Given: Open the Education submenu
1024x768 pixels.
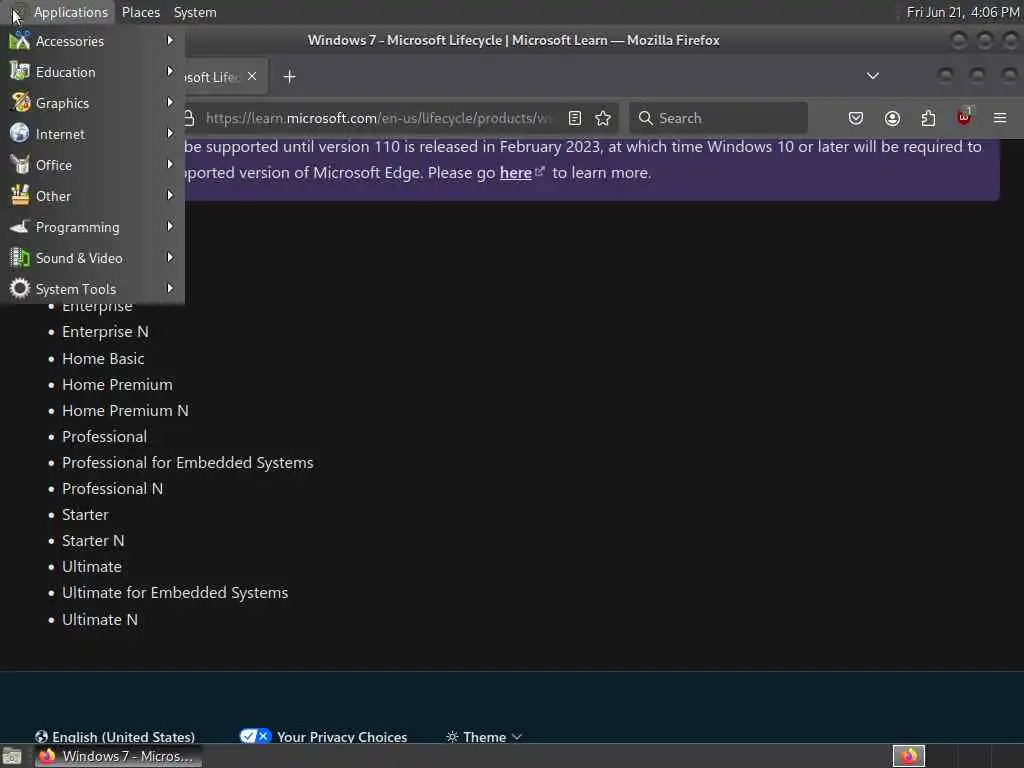Looking at the screenshot, I should (92, 72).
